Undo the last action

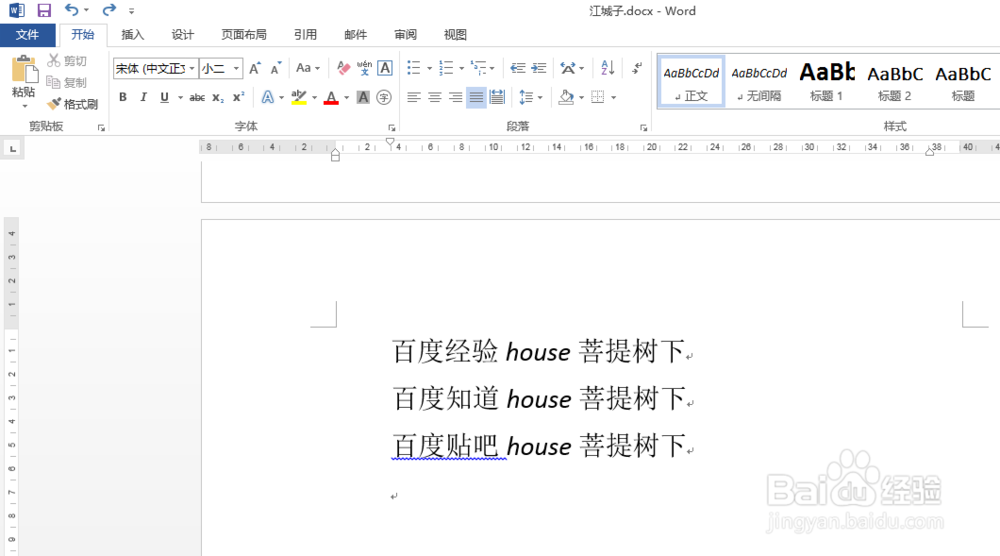71,10
